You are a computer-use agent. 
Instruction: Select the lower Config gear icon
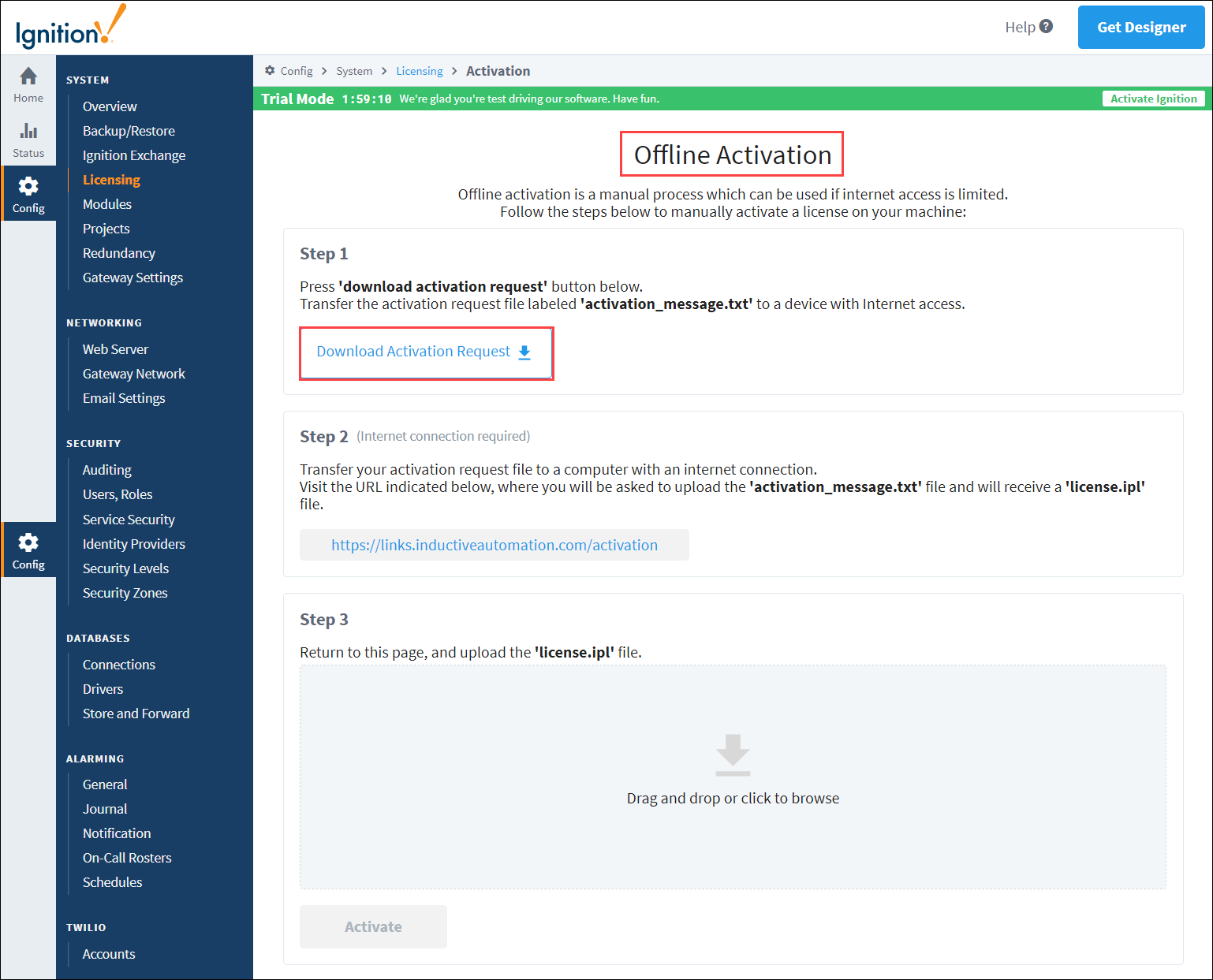28,542
